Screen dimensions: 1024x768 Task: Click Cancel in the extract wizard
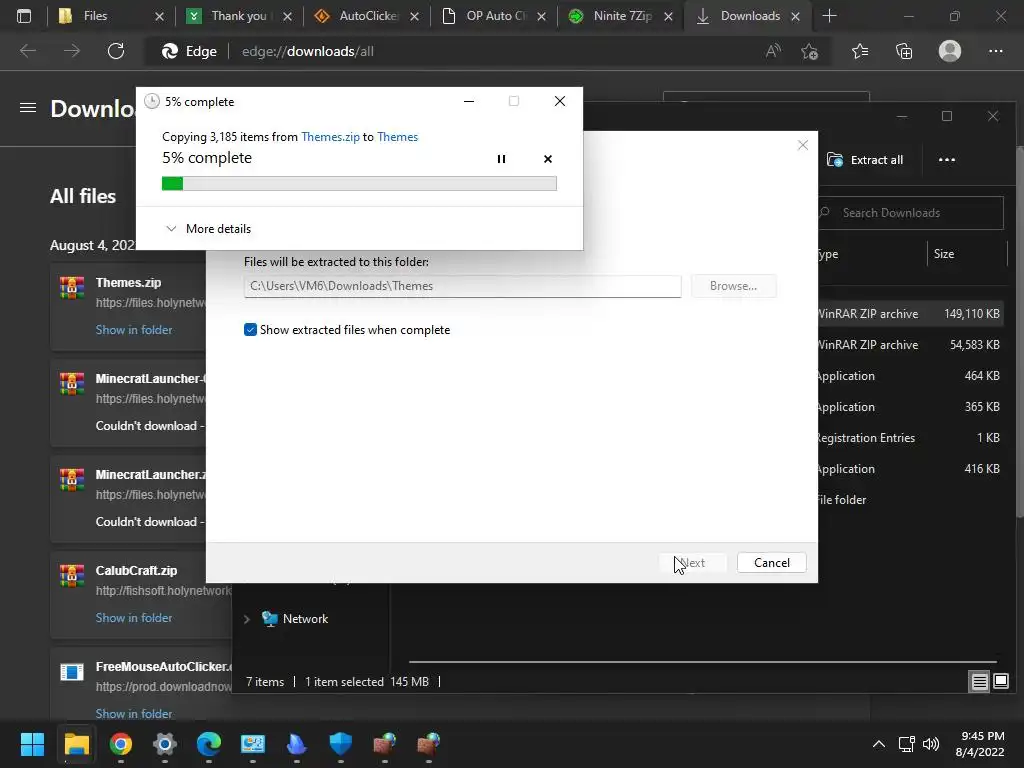tap(771, 563)
